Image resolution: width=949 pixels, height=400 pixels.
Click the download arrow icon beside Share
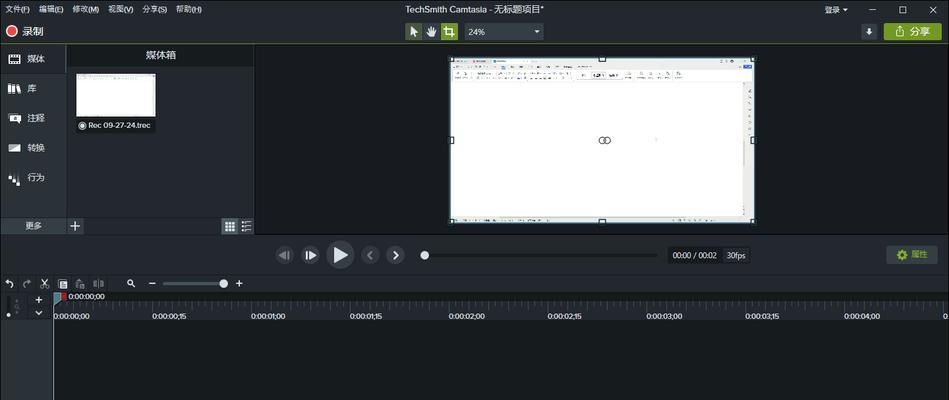point(869,32)
